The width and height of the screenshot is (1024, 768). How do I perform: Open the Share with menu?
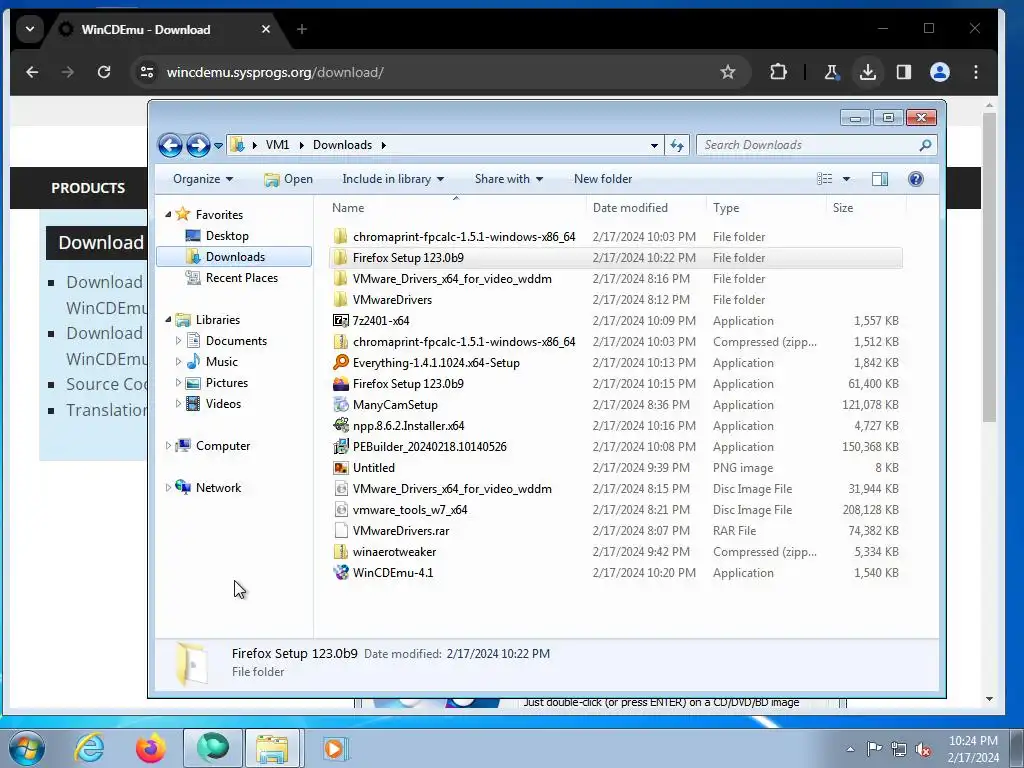point(509,179)
